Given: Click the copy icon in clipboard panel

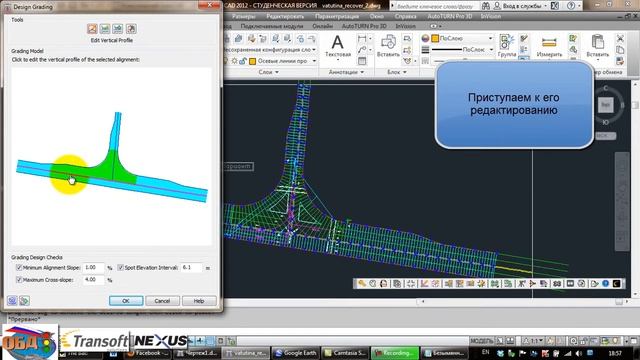Looking at the screenshot, I should (620, 50).
